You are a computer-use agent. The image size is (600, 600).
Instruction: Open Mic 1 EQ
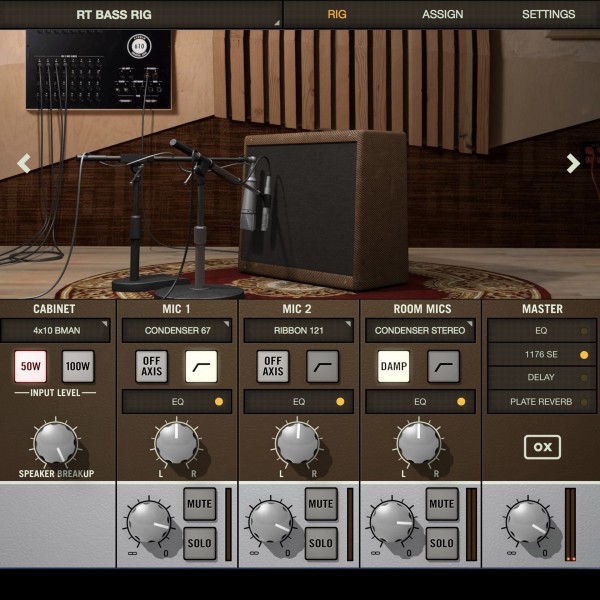click(177, 401)
